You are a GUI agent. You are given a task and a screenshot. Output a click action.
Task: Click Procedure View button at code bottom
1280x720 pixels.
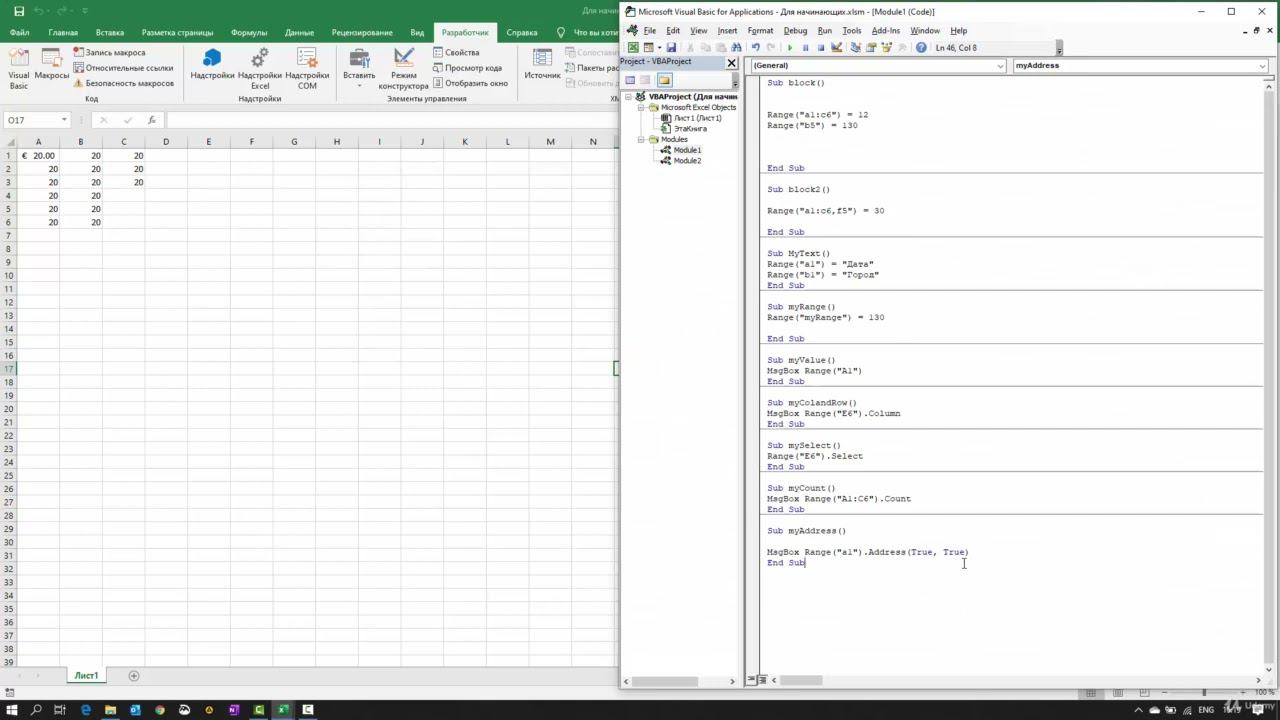pos(750,680)
